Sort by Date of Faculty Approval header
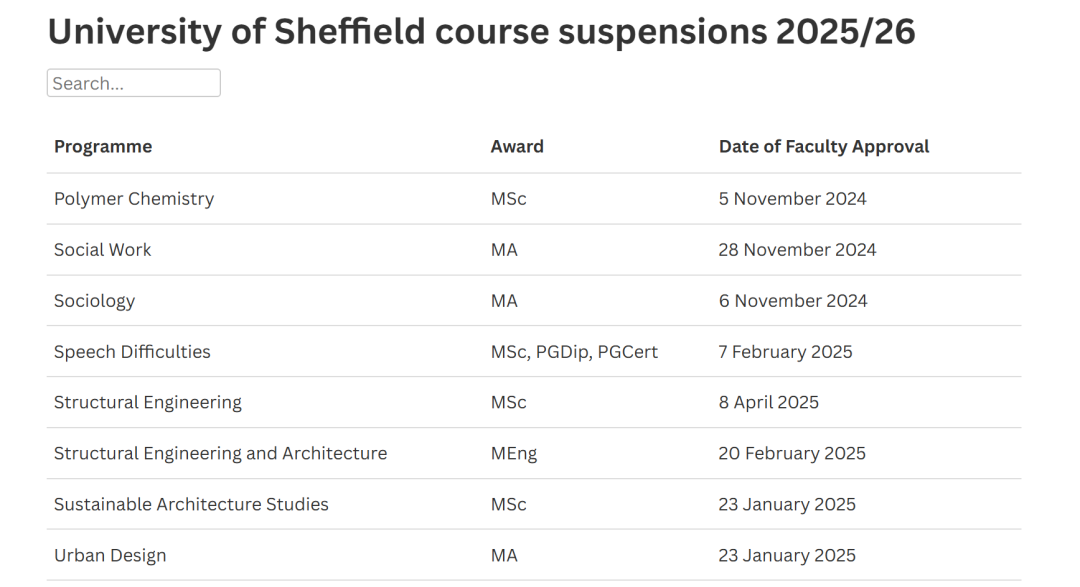This screenshot has height=587, width=1080. tap(824, 147)
